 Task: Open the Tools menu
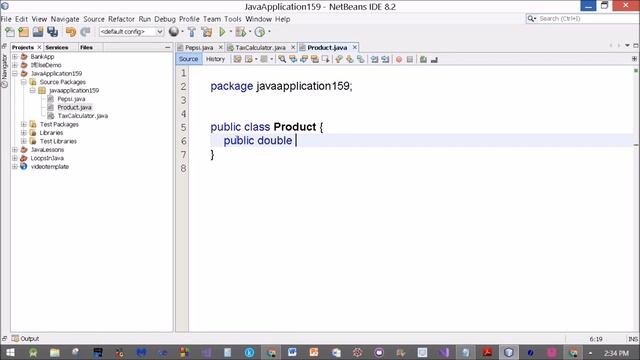(x=233, y=19)
